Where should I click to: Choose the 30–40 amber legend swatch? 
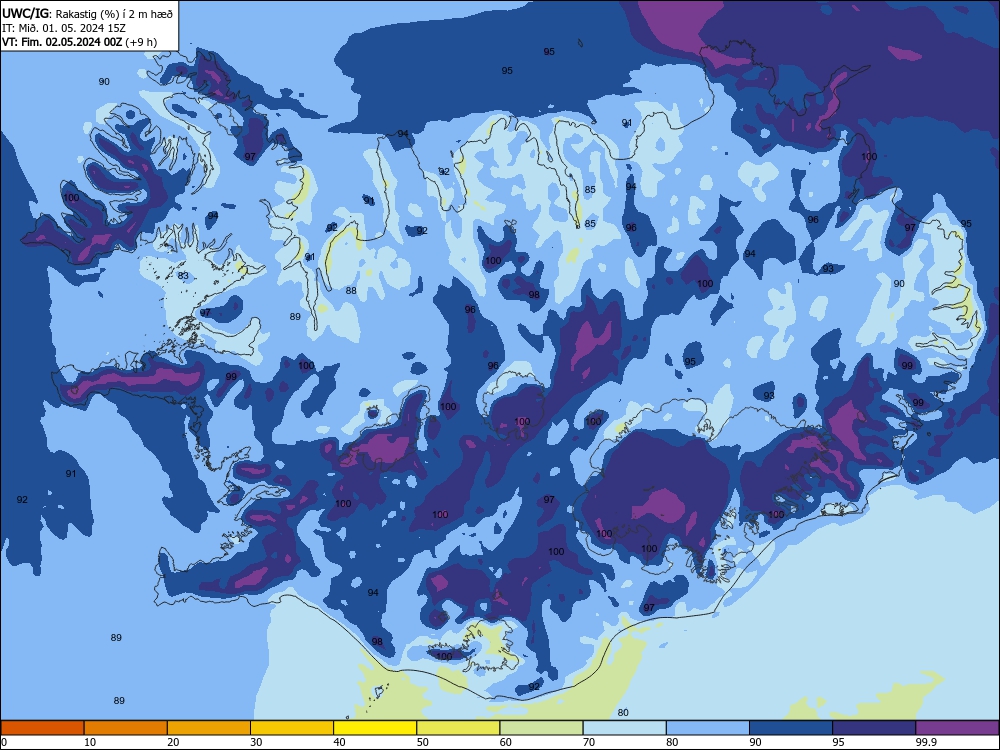[292, 728]
